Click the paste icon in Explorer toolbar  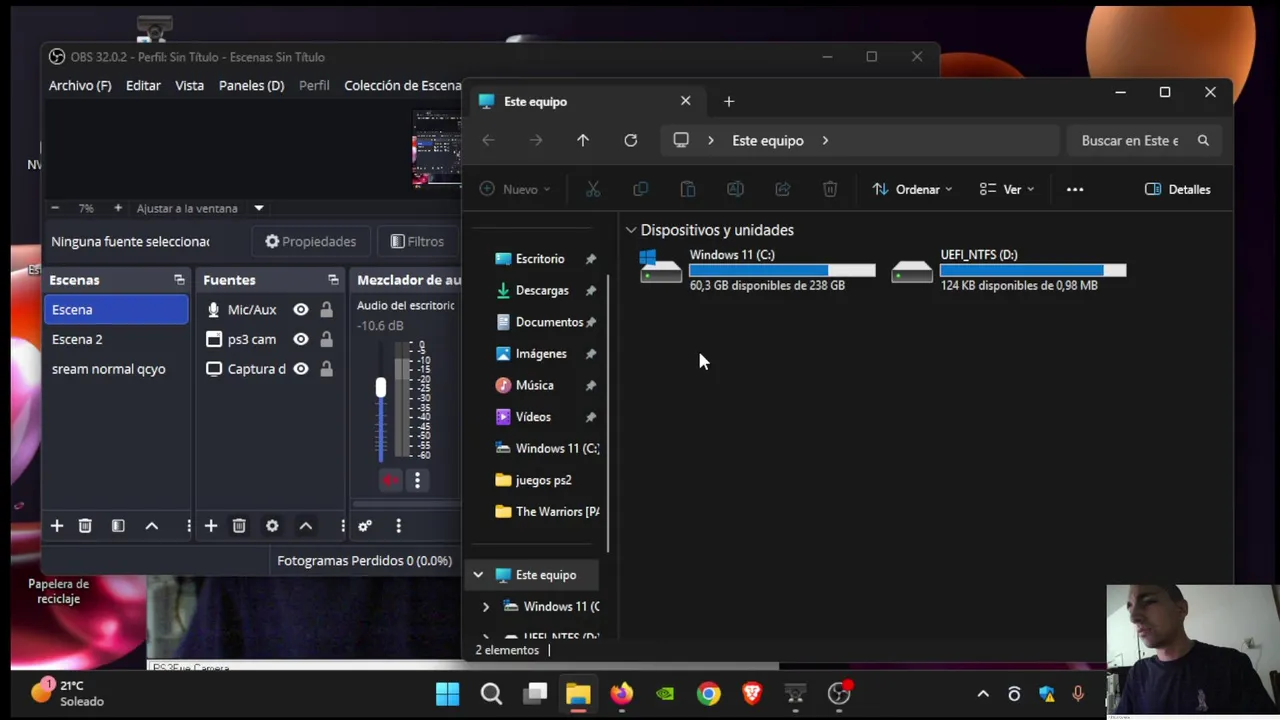point(688,189)
